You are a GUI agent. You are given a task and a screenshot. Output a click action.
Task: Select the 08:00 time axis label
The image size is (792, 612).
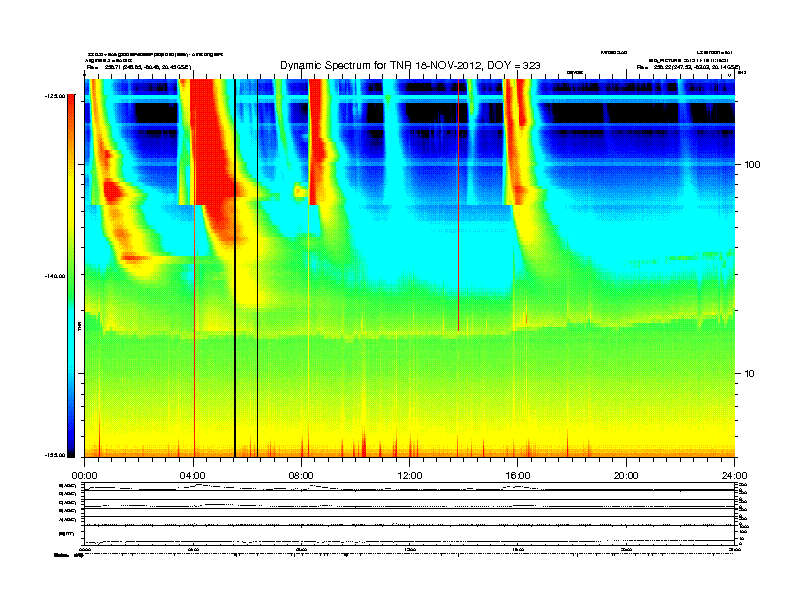(301, 476)
